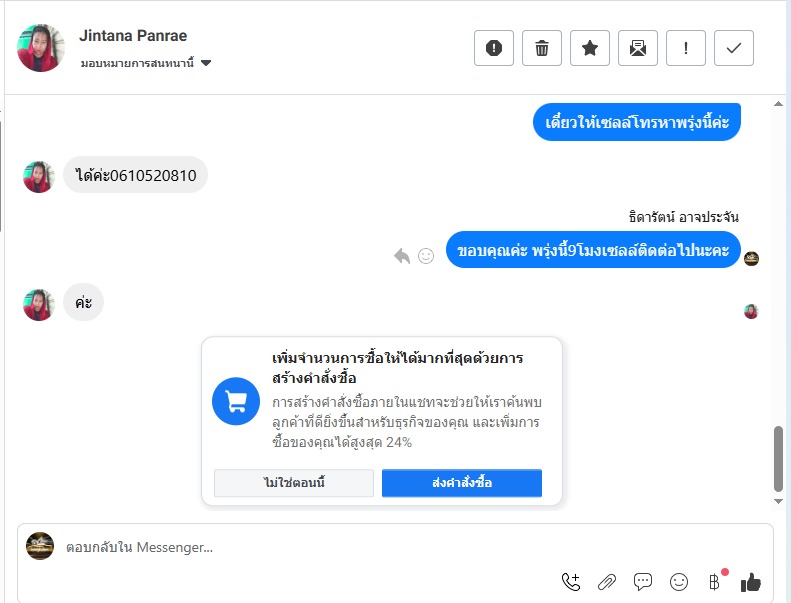Mark conversation unread with the envelope icon
This screenshot has width=791, height=603.
(x=638, y=48)
